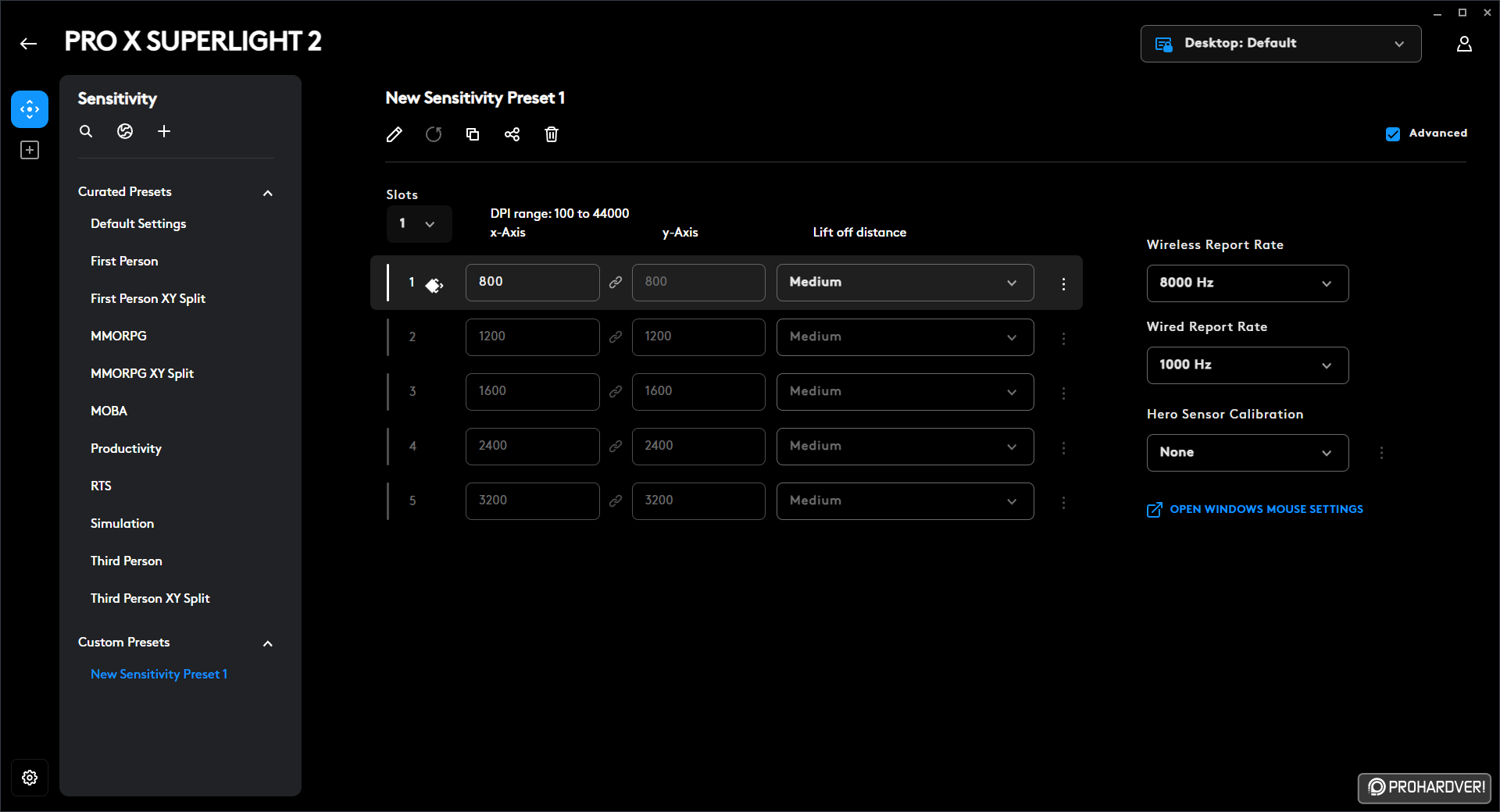Open the Slots count dropdown
The image size is (1500, 812).
(x=419, y=224)
